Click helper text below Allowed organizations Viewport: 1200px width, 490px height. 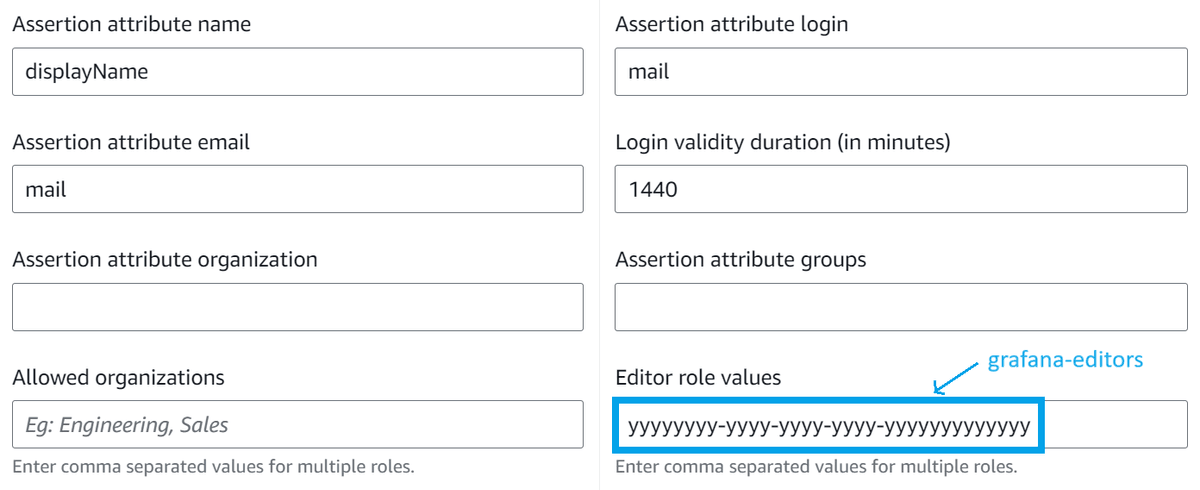212,467
